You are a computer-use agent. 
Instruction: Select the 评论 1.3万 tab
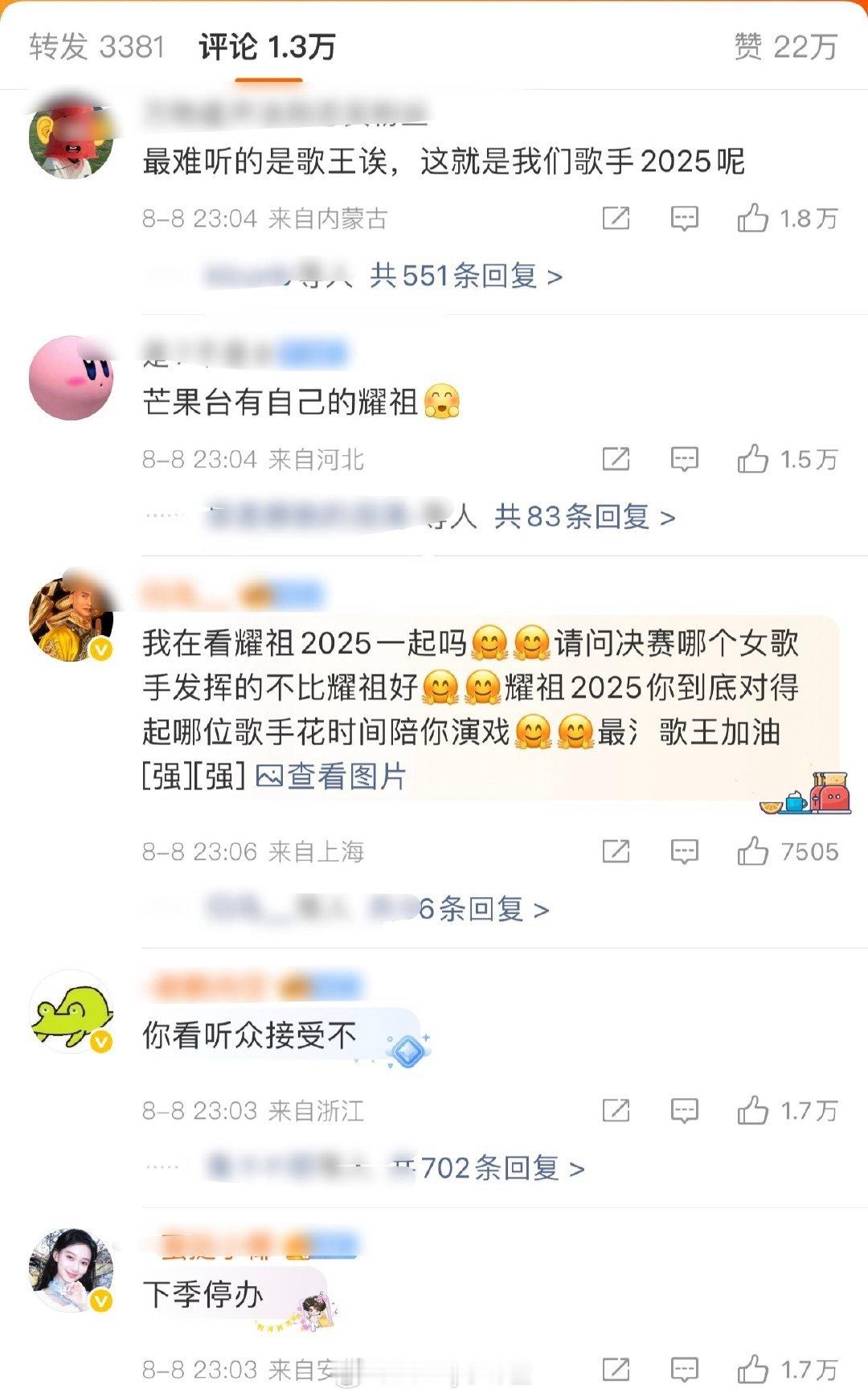(x=268, y=47)
